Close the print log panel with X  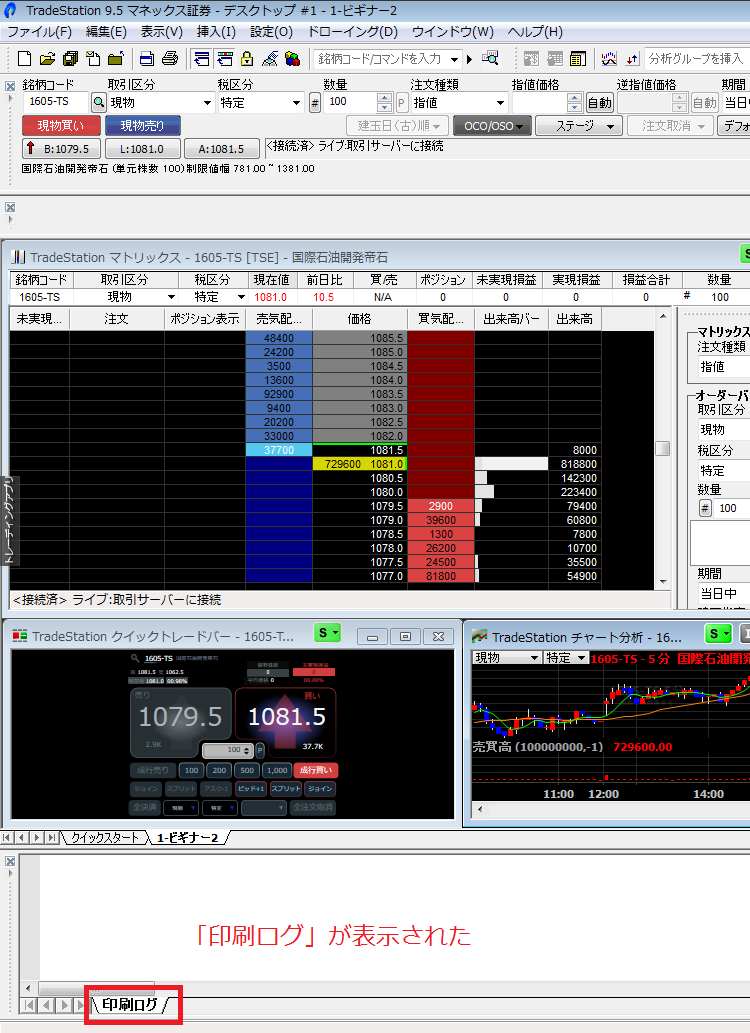[10, 861]
